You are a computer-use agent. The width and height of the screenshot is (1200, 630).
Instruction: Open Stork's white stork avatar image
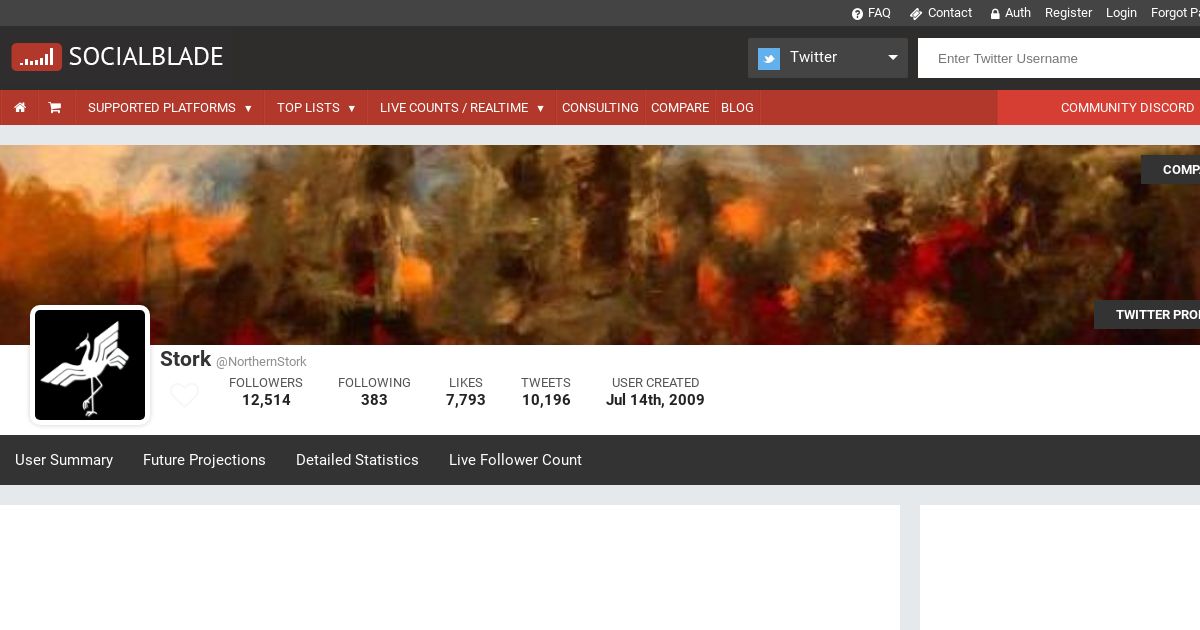tap(90, 365)
